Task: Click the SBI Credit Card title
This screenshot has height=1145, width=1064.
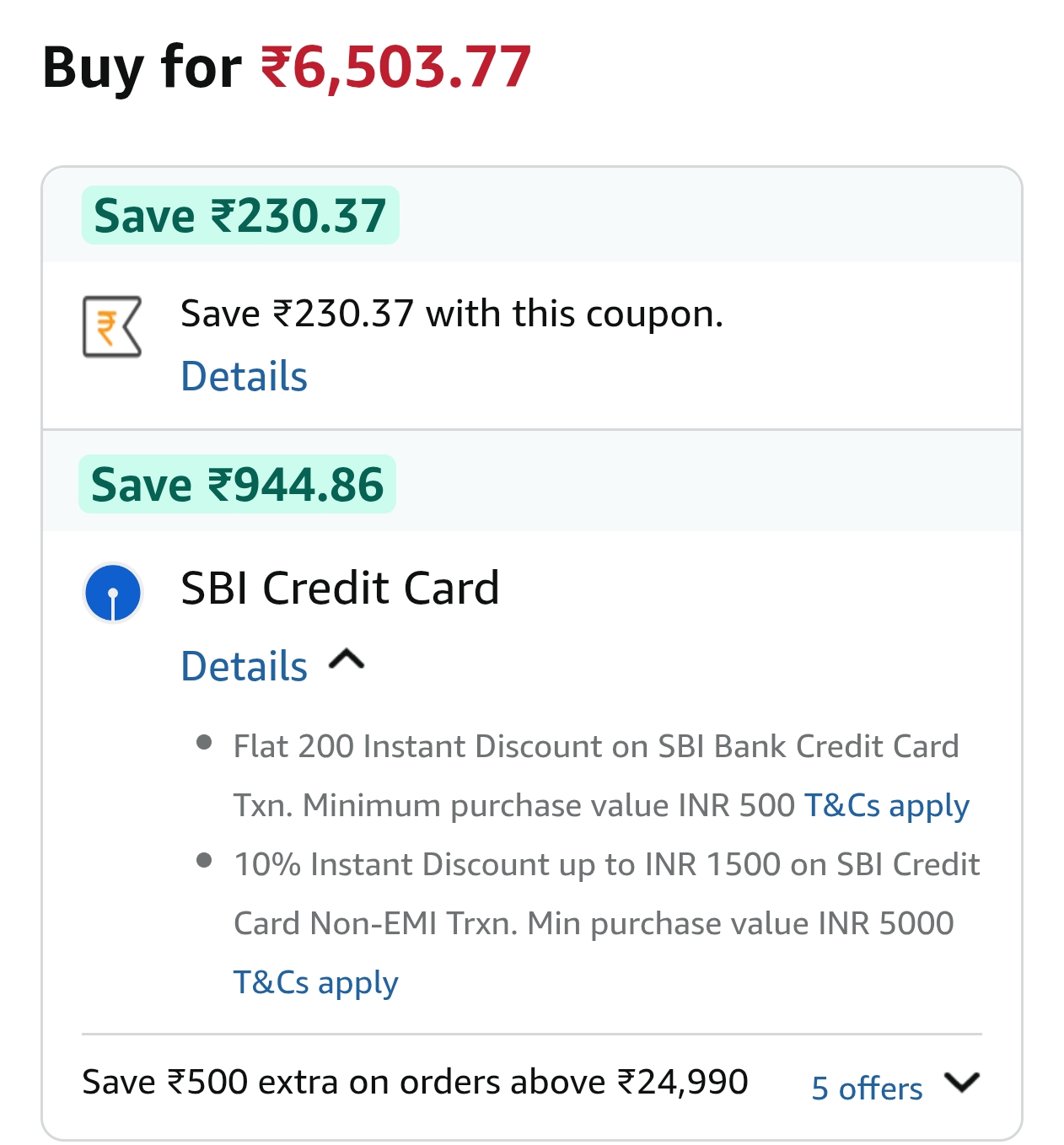Action: (x=340, y=588)
